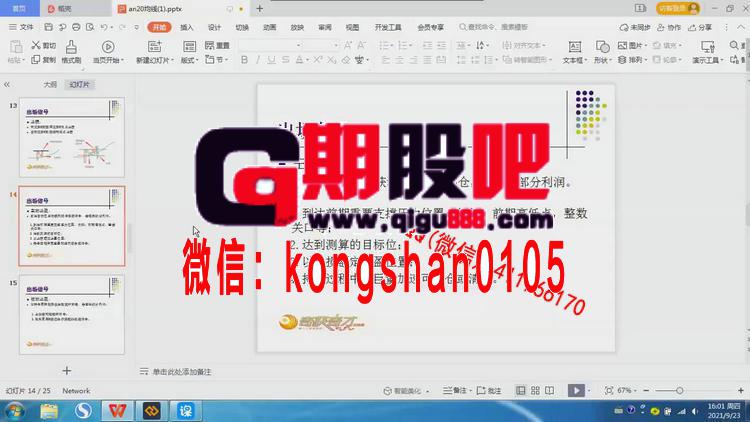
Task: Switch to the Animation (动画) tab
Action: click(x=270, y=27)
